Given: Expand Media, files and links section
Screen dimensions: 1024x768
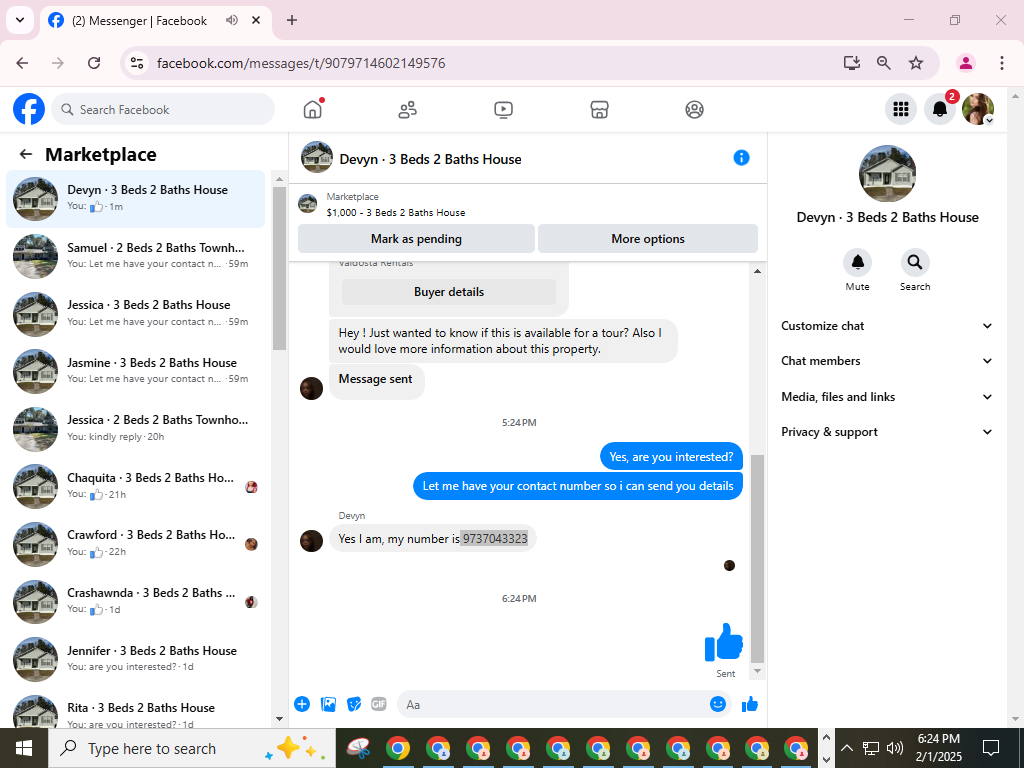Looking at the screenshot, I should (887, 396).
